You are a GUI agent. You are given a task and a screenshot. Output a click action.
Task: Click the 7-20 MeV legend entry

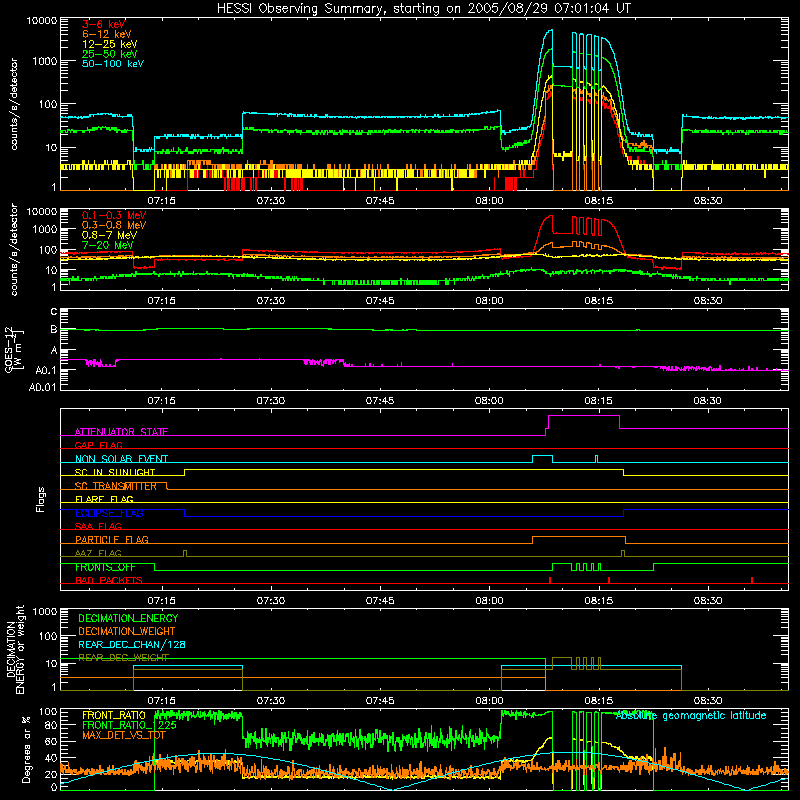click(x=107, y=245)
